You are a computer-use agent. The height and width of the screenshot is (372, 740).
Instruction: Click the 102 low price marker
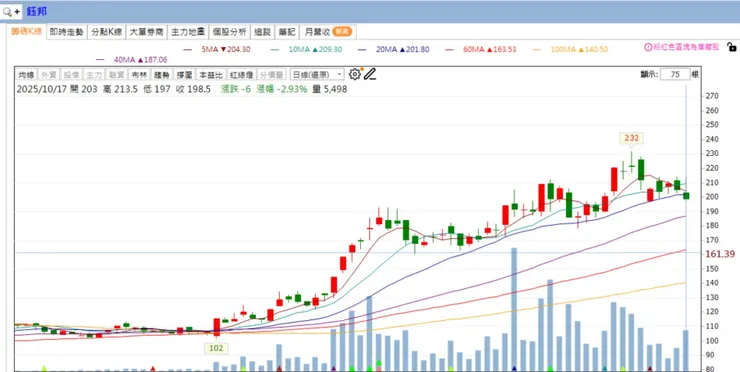click(216, 348)
